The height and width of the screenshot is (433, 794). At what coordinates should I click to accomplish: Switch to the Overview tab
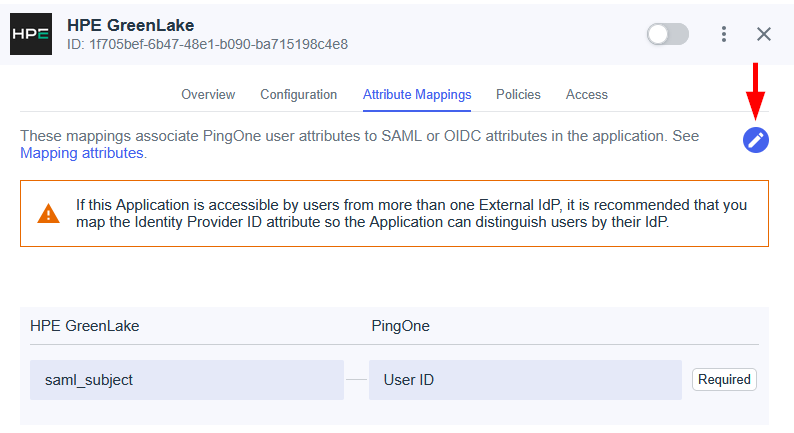click(x=208, y=95)
